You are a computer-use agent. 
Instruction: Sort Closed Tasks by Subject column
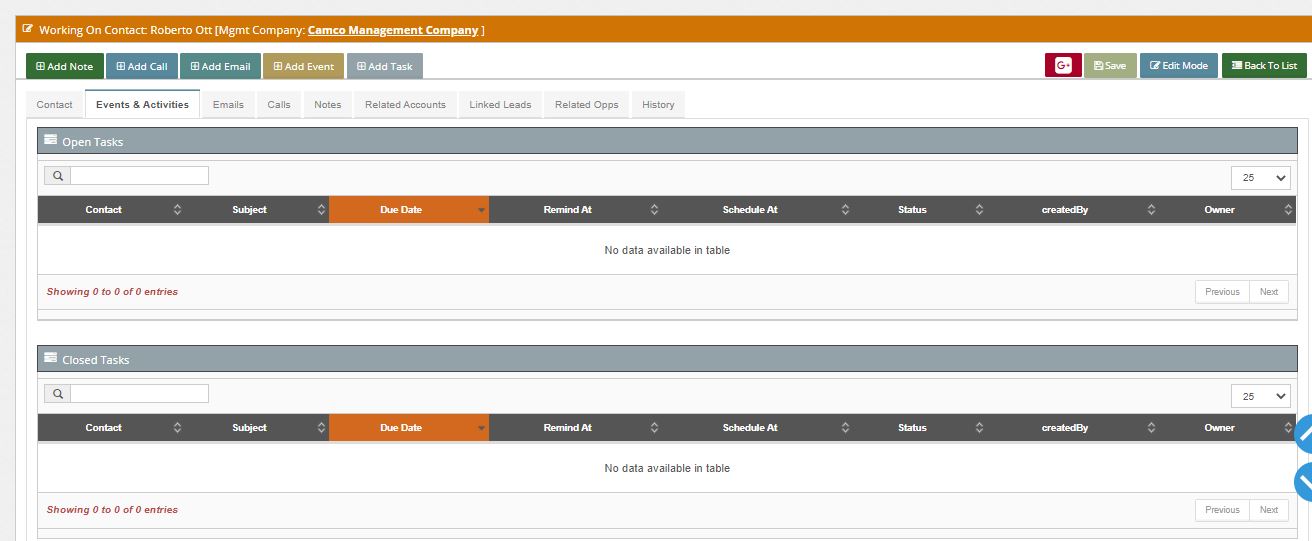tap(259, 428)
